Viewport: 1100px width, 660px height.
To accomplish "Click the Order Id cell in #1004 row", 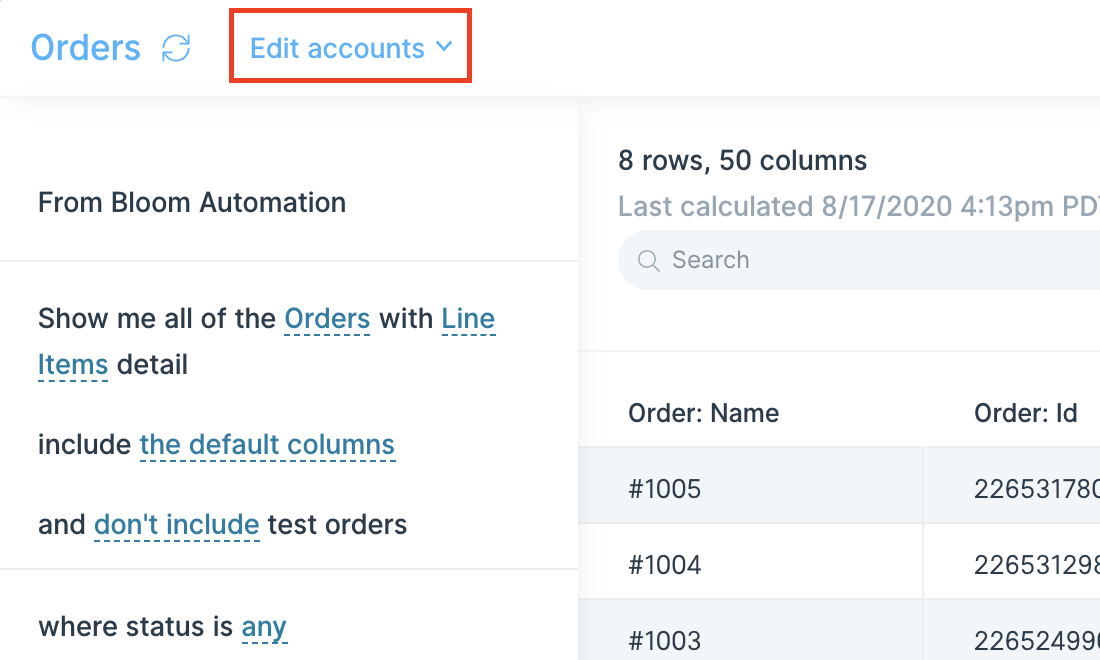I will coord(1012,562).
